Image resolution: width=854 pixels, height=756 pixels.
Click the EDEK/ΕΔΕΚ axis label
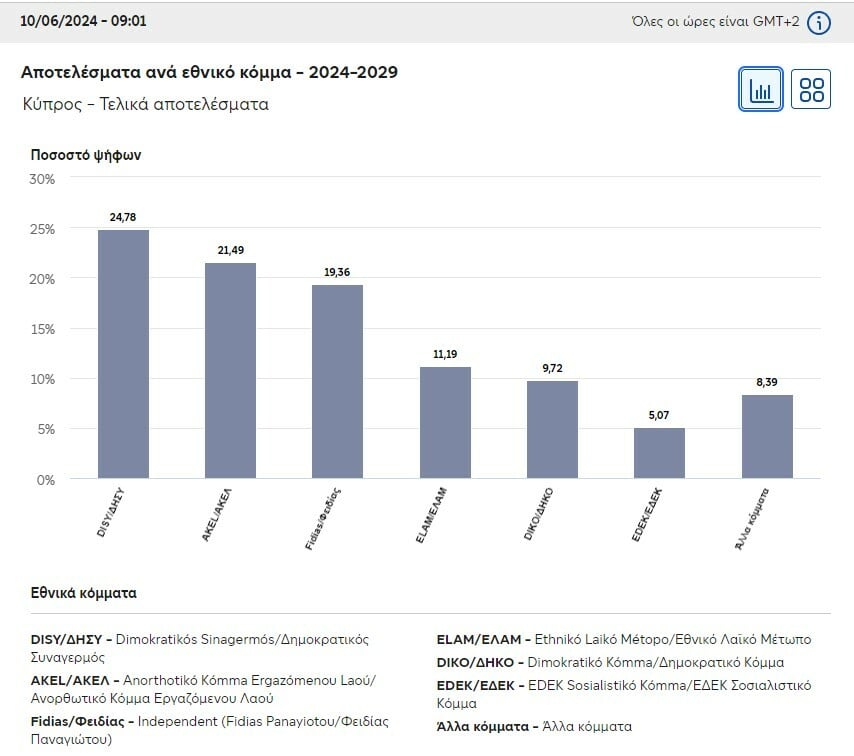[646, 515]
